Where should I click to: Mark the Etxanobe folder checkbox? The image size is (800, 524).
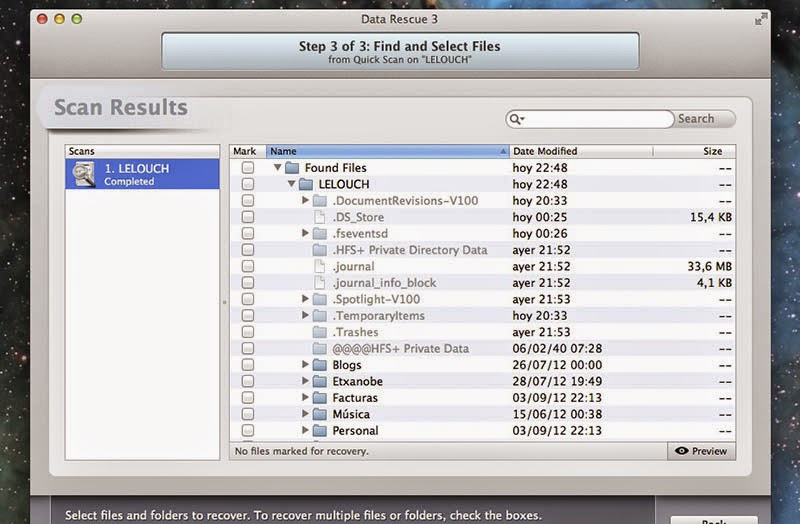pyautogui.click(x=247, y=381)
